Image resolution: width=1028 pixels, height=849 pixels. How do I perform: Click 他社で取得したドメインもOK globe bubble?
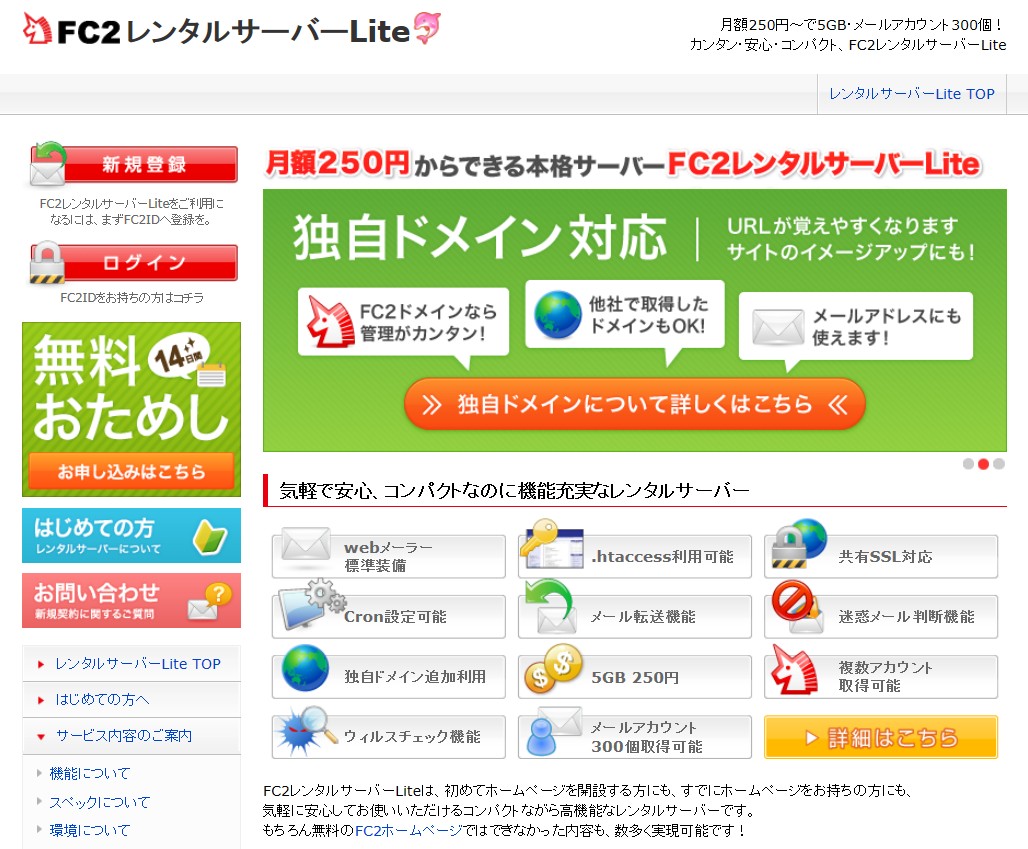[625, 315]
